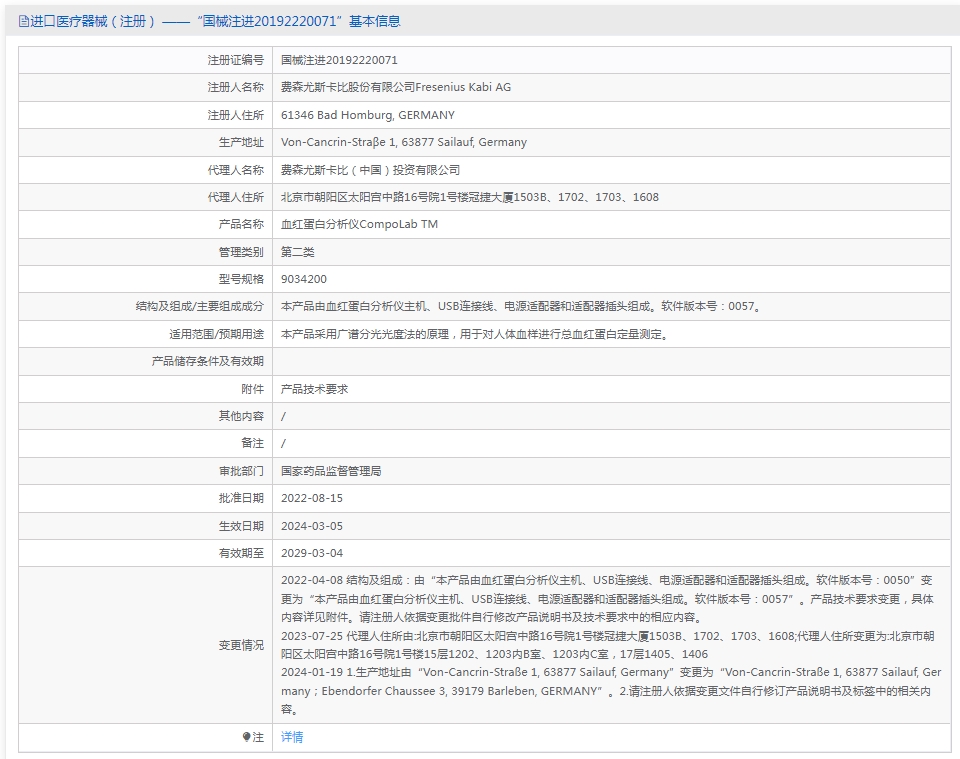
Task: Click the 备注 label
Action: (252, 443)
